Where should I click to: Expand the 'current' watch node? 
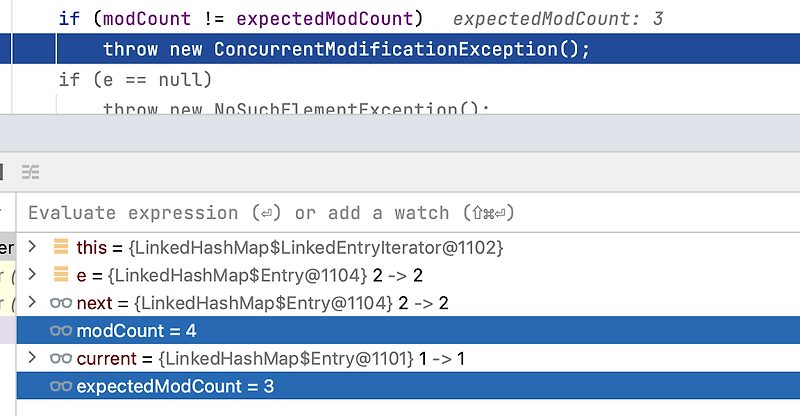pos(32,358)
